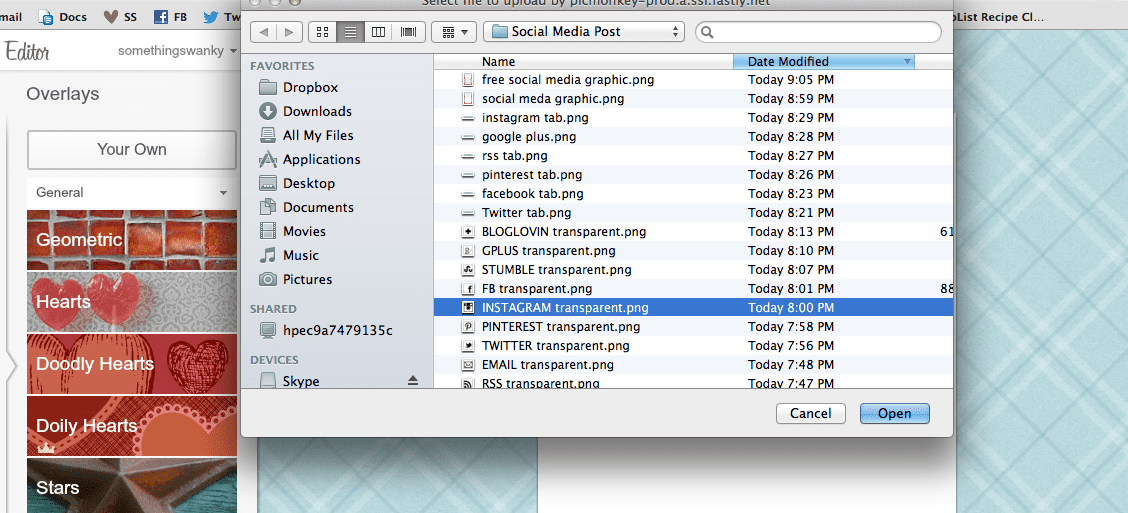Click the Cancel button
The height and width of the screenshot is (513, 1128).
pyautogui.click(x=810, y=413)
